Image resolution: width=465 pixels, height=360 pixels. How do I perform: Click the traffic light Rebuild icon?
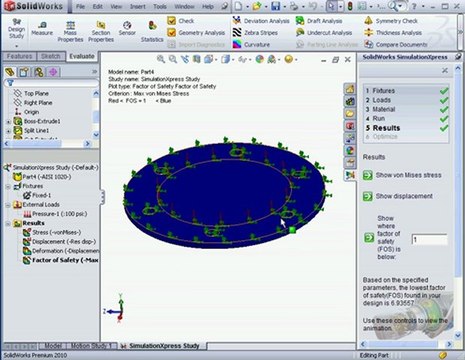[x=350, y=6]
